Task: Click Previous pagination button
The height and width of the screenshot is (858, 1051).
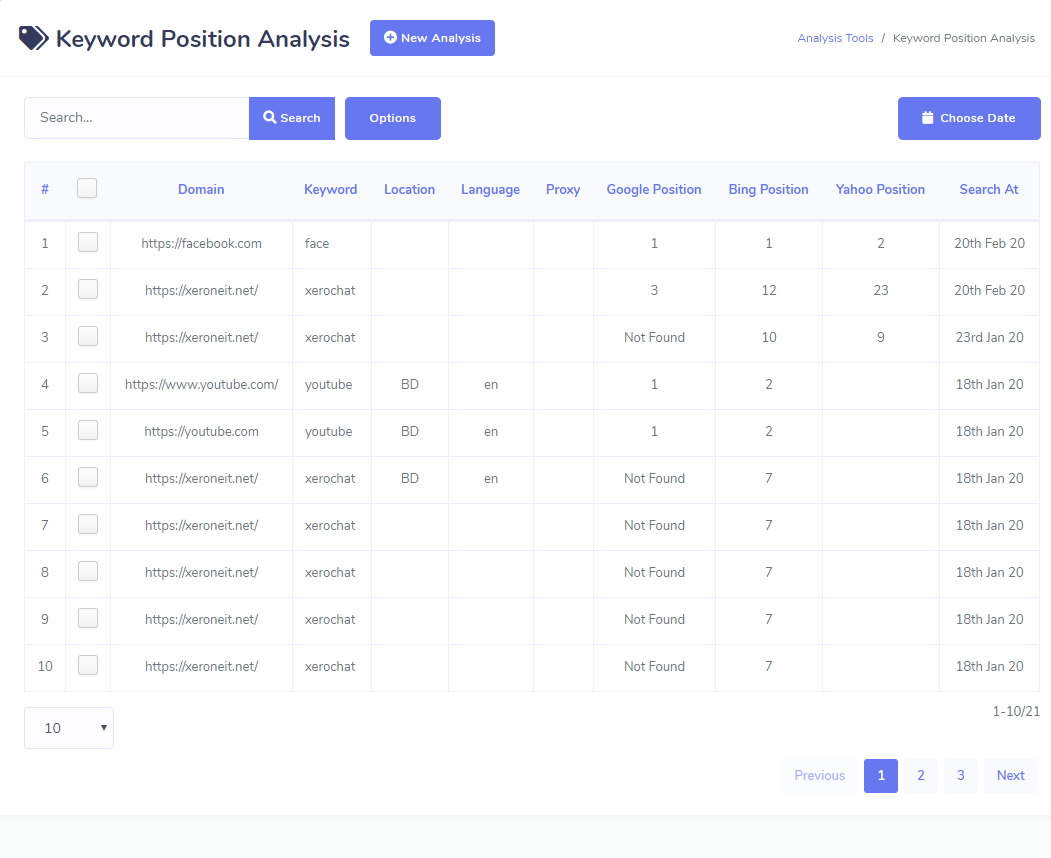Action: (819, 775)
